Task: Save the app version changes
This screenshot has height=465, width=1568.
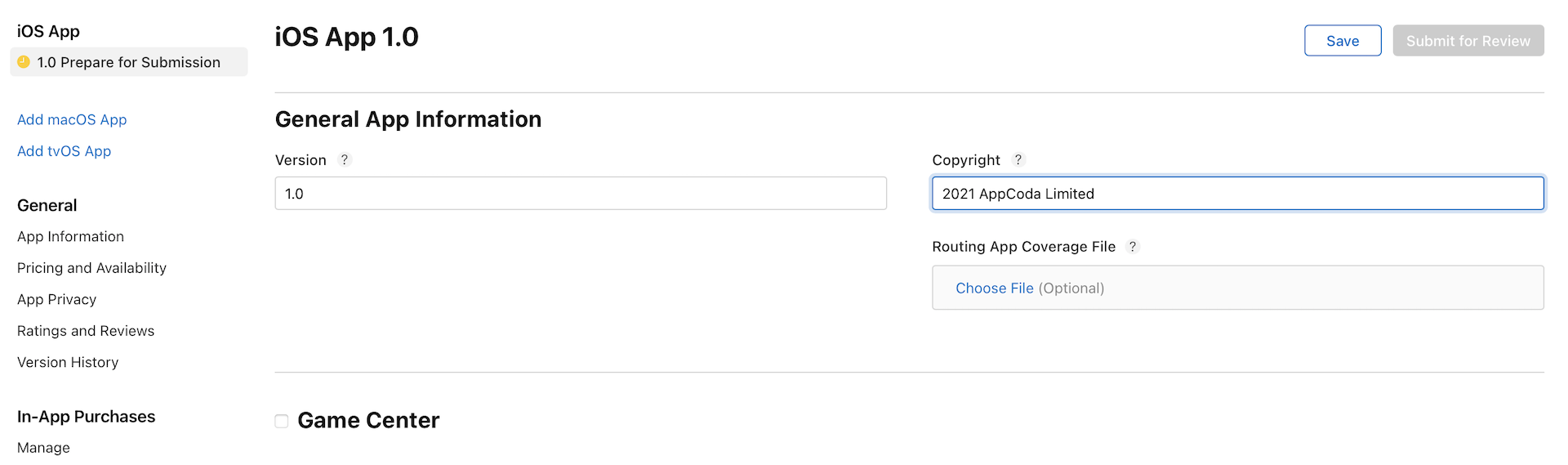Action: [1342, 41]
